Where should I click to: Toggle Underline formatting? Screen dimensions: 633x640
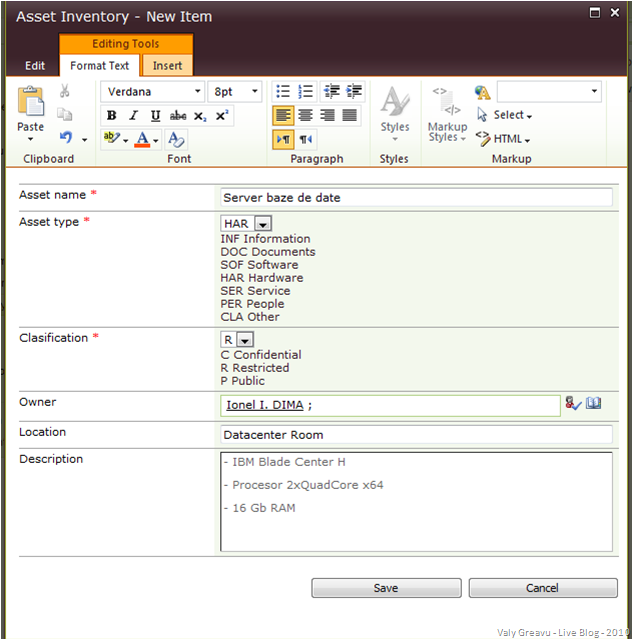pos(155,116)
